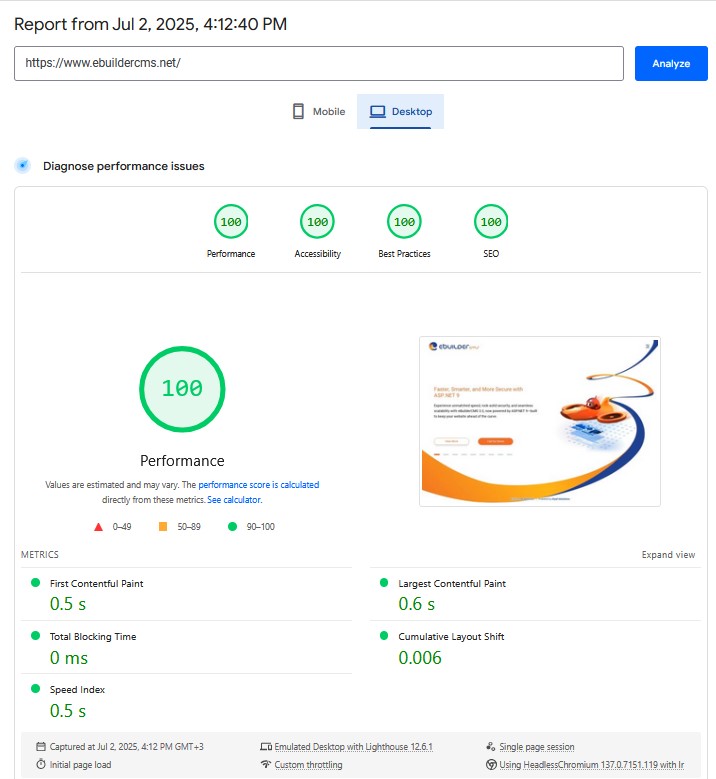The image size is (716, 779).
Task: Click the Emulated Desktop device icon
Action: pos(265,747)
